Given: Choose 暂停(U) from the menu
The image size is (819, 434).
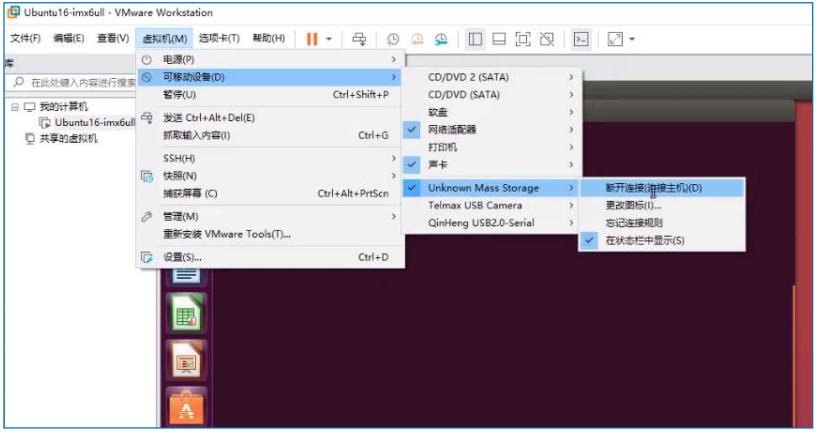Looking at the screenshot, I should [271, 95].
